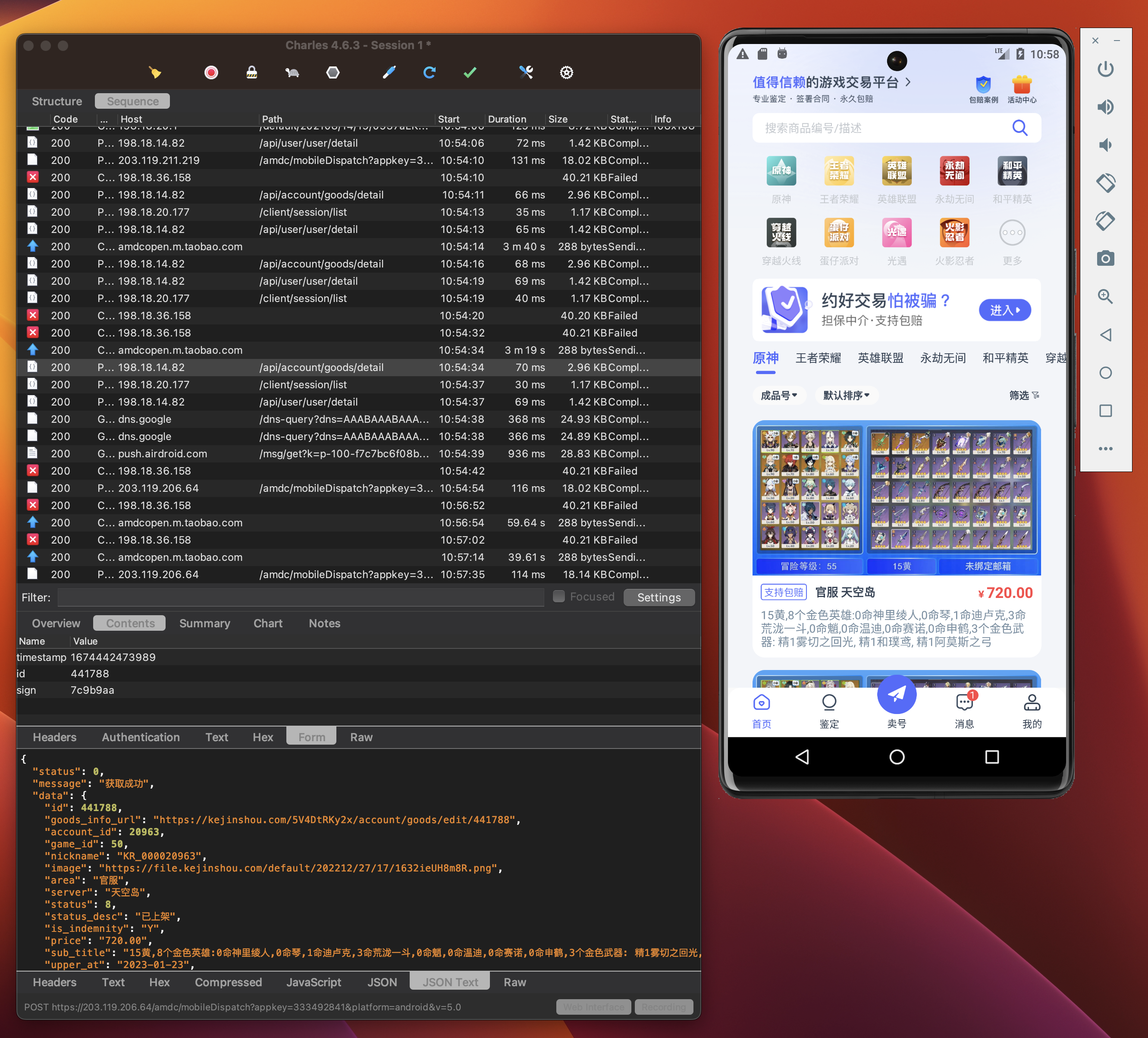This screenshot has width=1148, height=1038.
Task: Enable throttling turtle icon
Action: (x=292, y=72)
